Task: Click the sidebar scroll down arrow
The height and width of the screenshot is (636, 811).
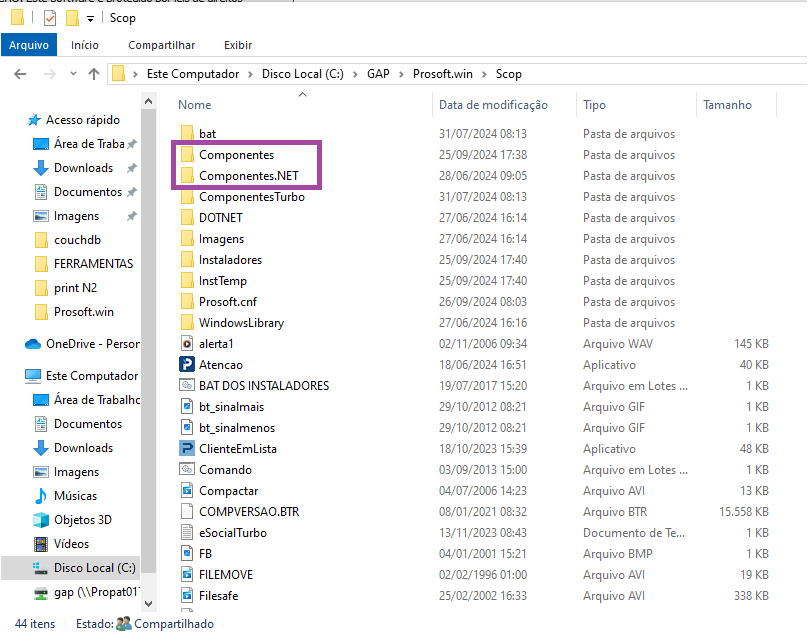Action: [x=148, y=603]
